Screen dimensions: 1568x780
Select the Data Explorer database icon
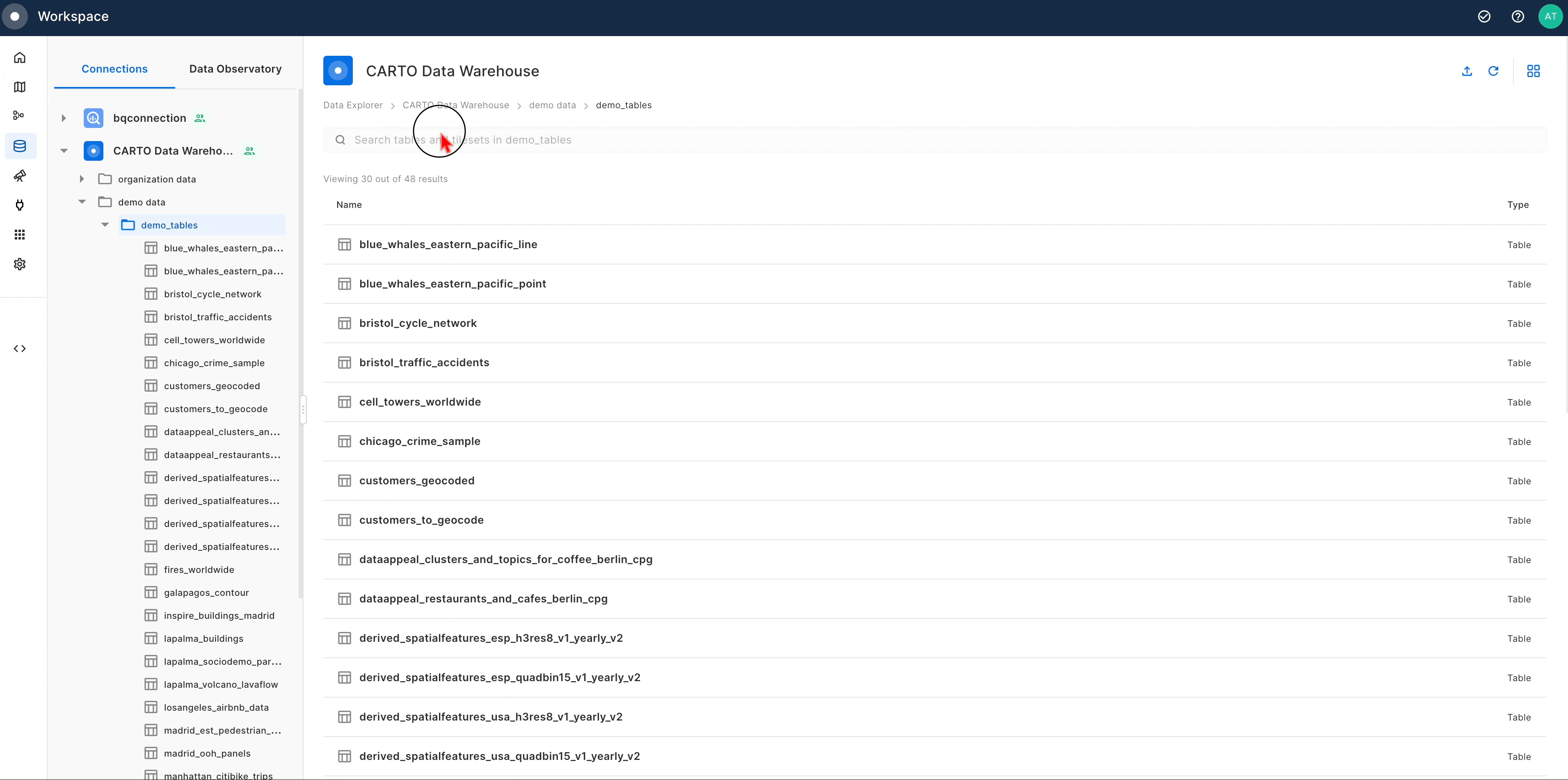point(19,146)
